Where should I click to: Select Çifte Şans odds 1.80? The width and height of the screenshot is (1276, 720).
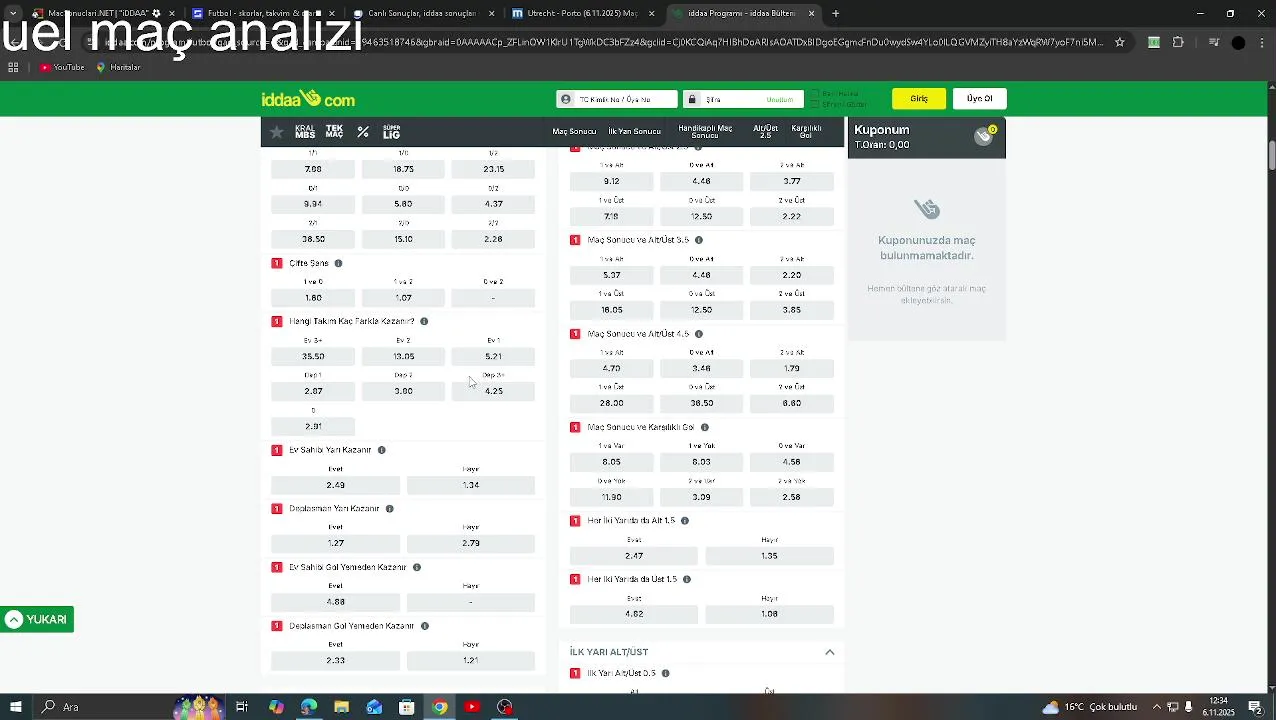click(x=313, y=298)
